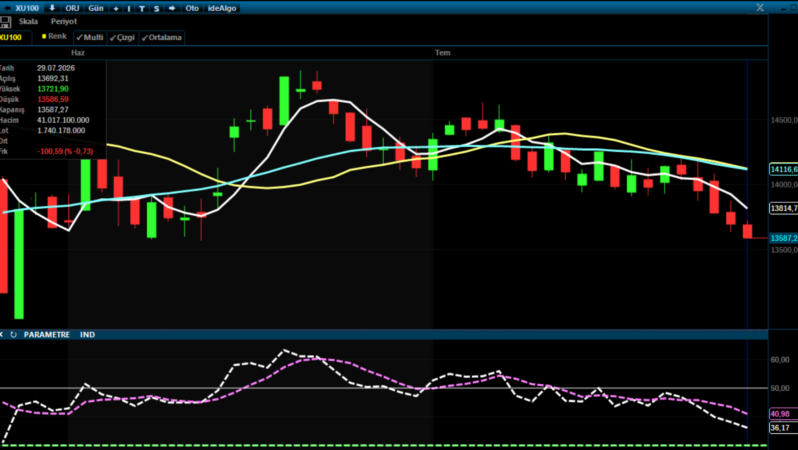This screenshot has width=798, height=450.
Task: Toggle the Ortalama checkbox
Action: pos(161,37)
